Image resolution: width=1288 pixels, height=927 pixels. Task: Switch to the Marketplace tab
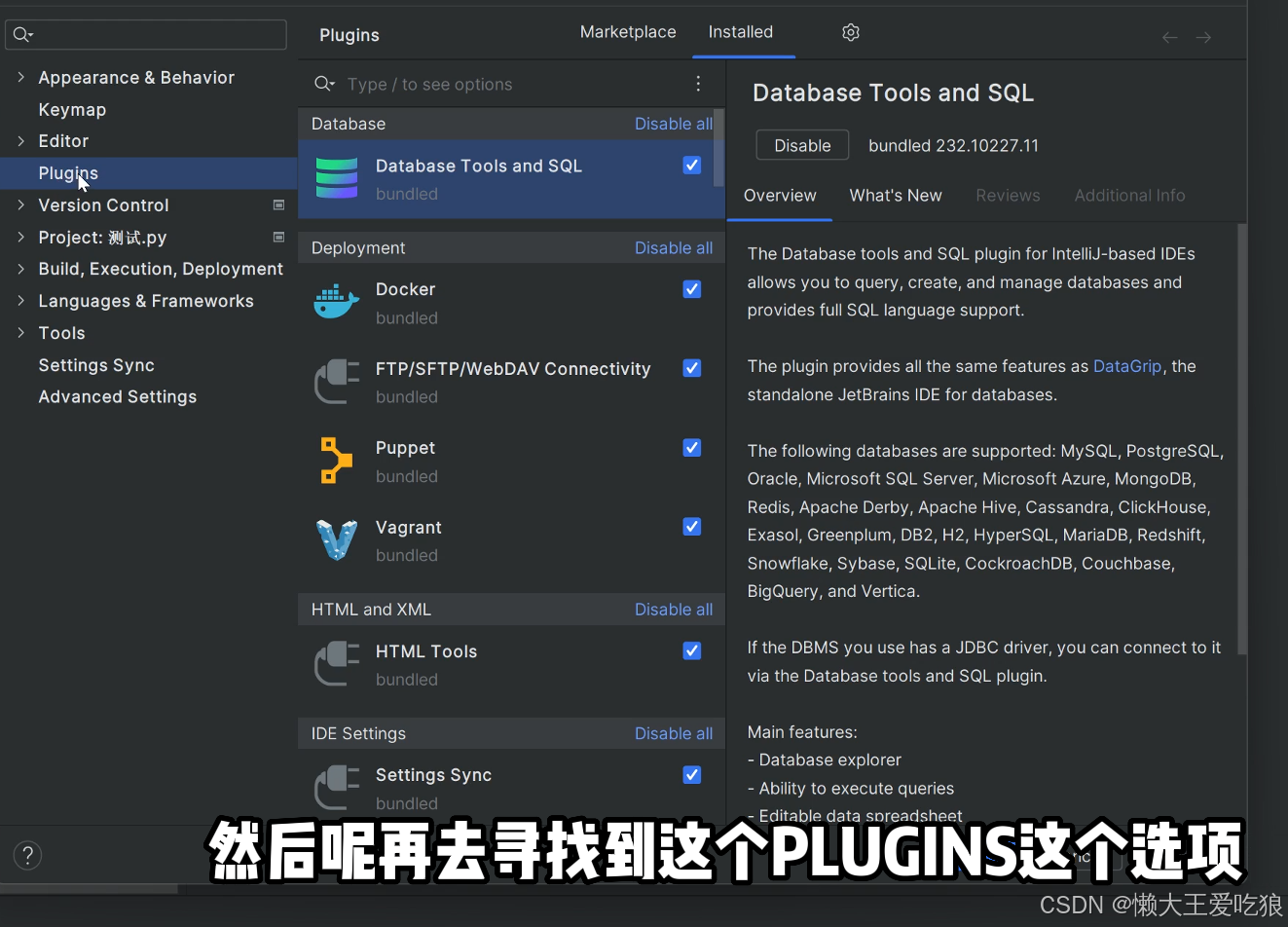pyautogui.click(x=628, y=32)
